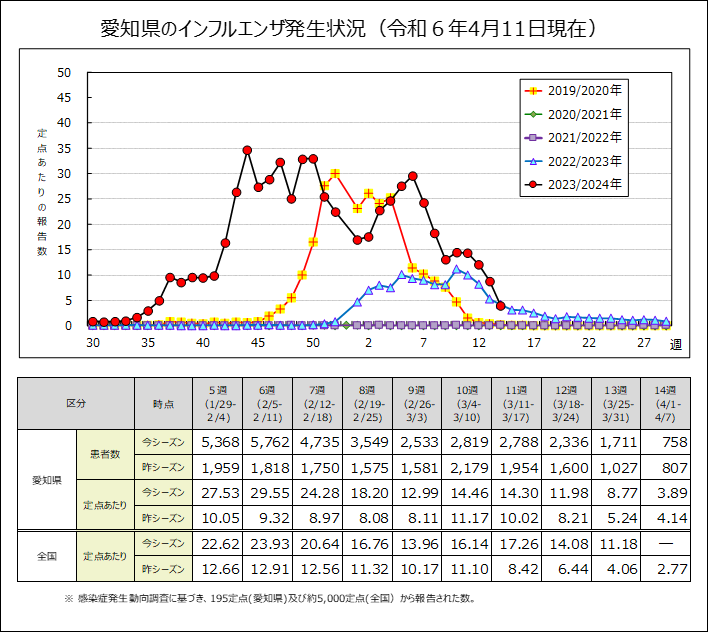
Task: Click the cell showing 1,818
Action: coord(268,468)
